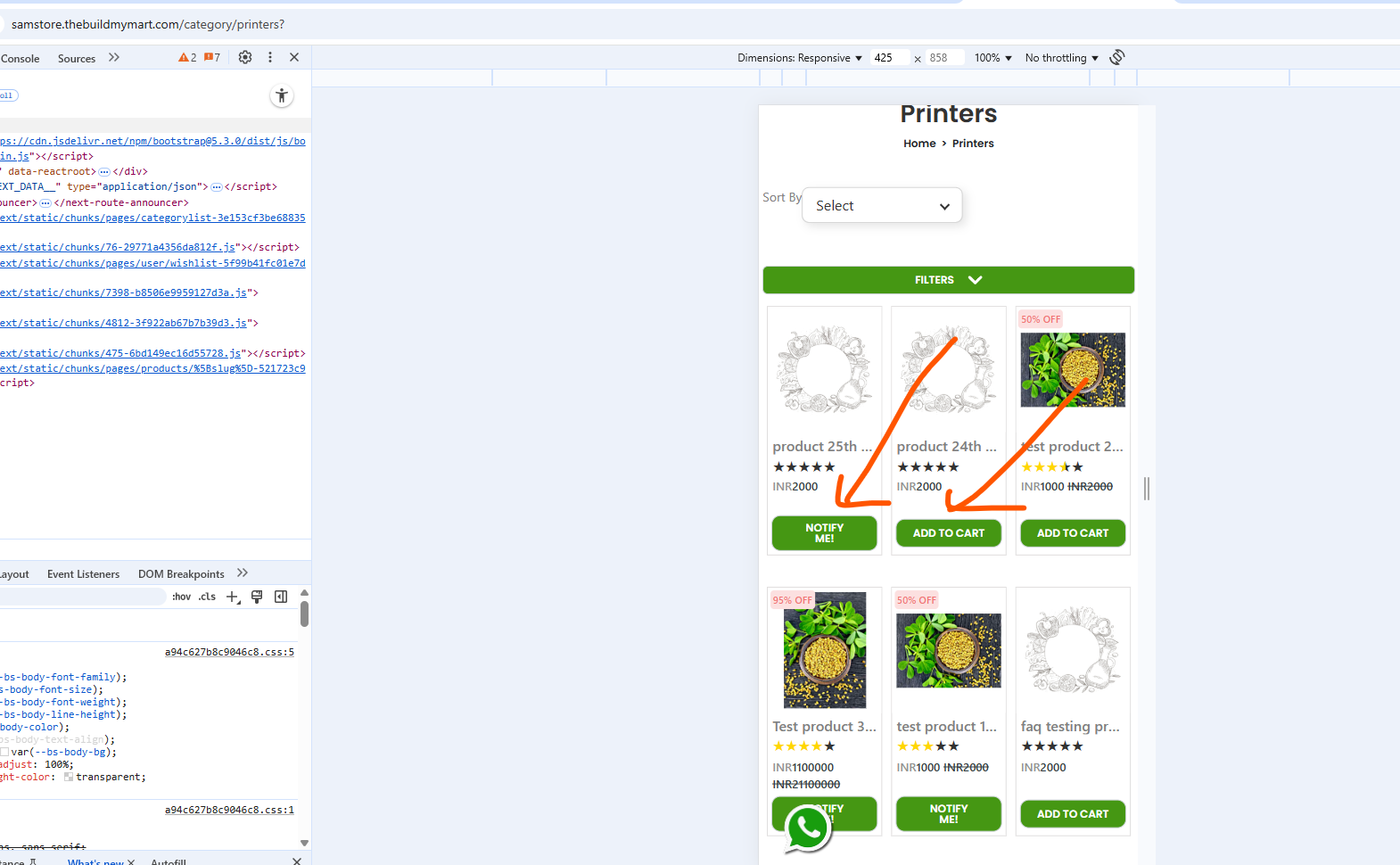Click the Home breadcrumb link
Screen dimensions: 1400x865
tap(919, 144)
